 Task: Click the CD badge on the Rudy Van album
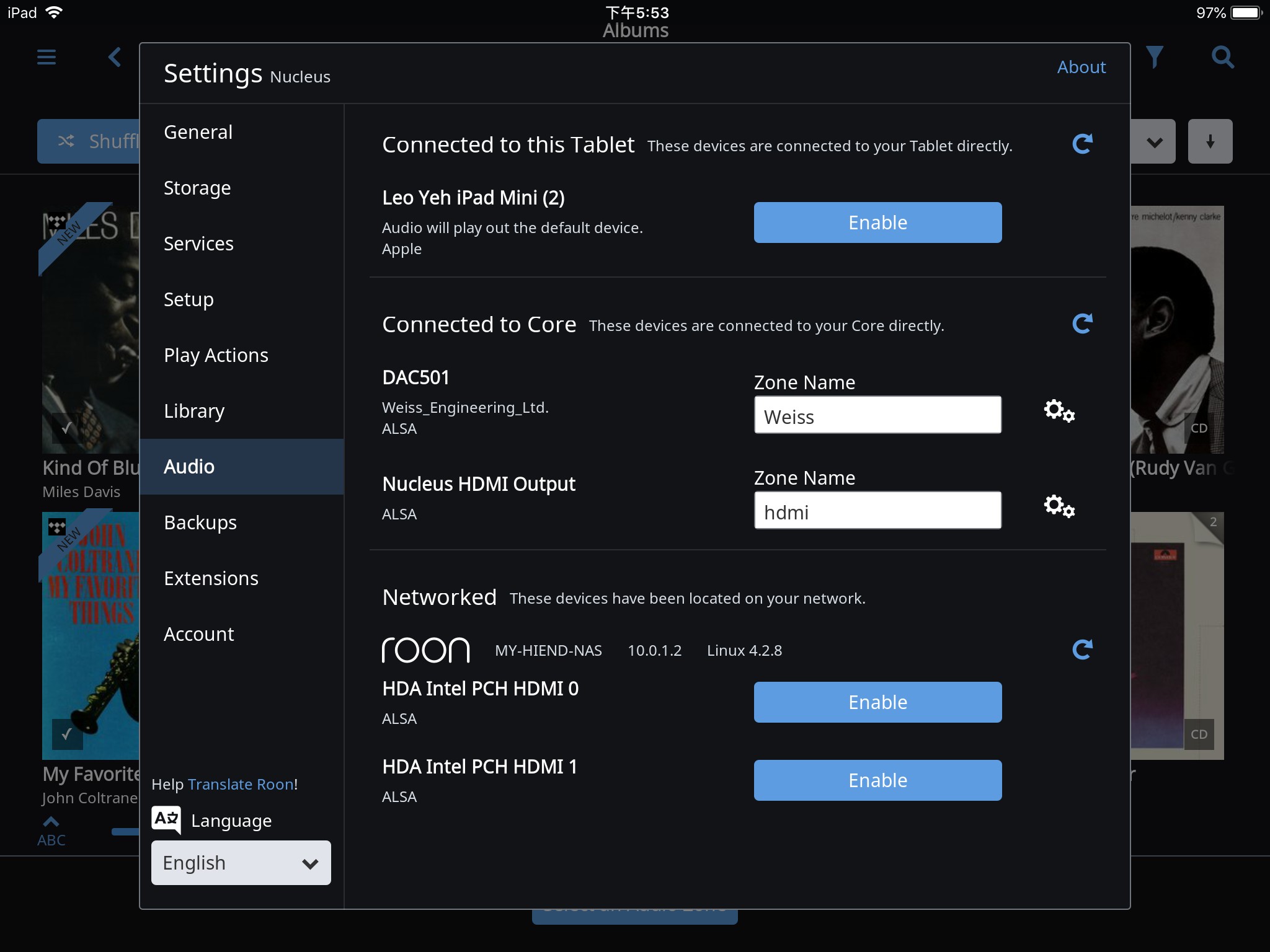[x=1199, y=428]
